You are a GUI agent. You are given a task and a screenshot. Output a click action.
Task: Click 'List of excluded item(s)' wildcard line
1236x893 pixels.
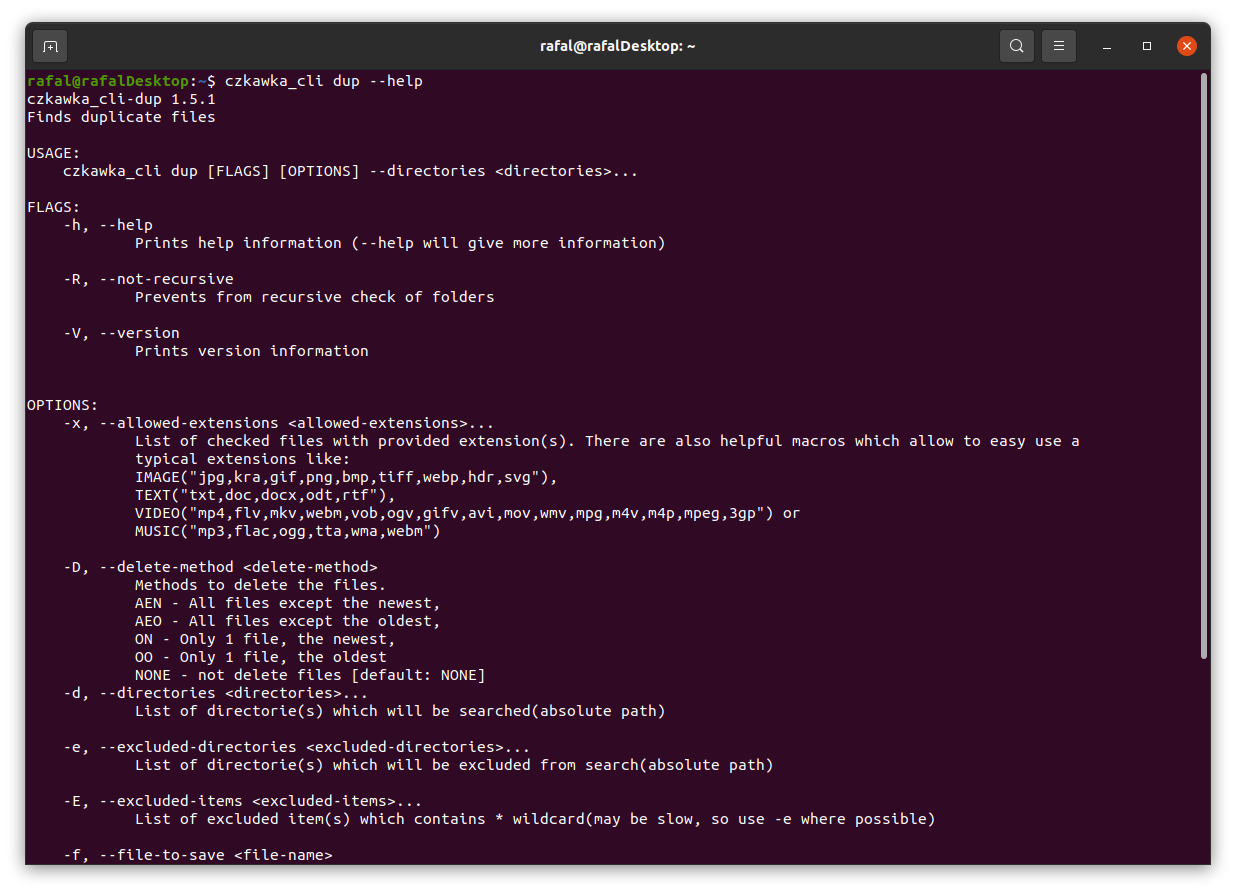[535, 819]
